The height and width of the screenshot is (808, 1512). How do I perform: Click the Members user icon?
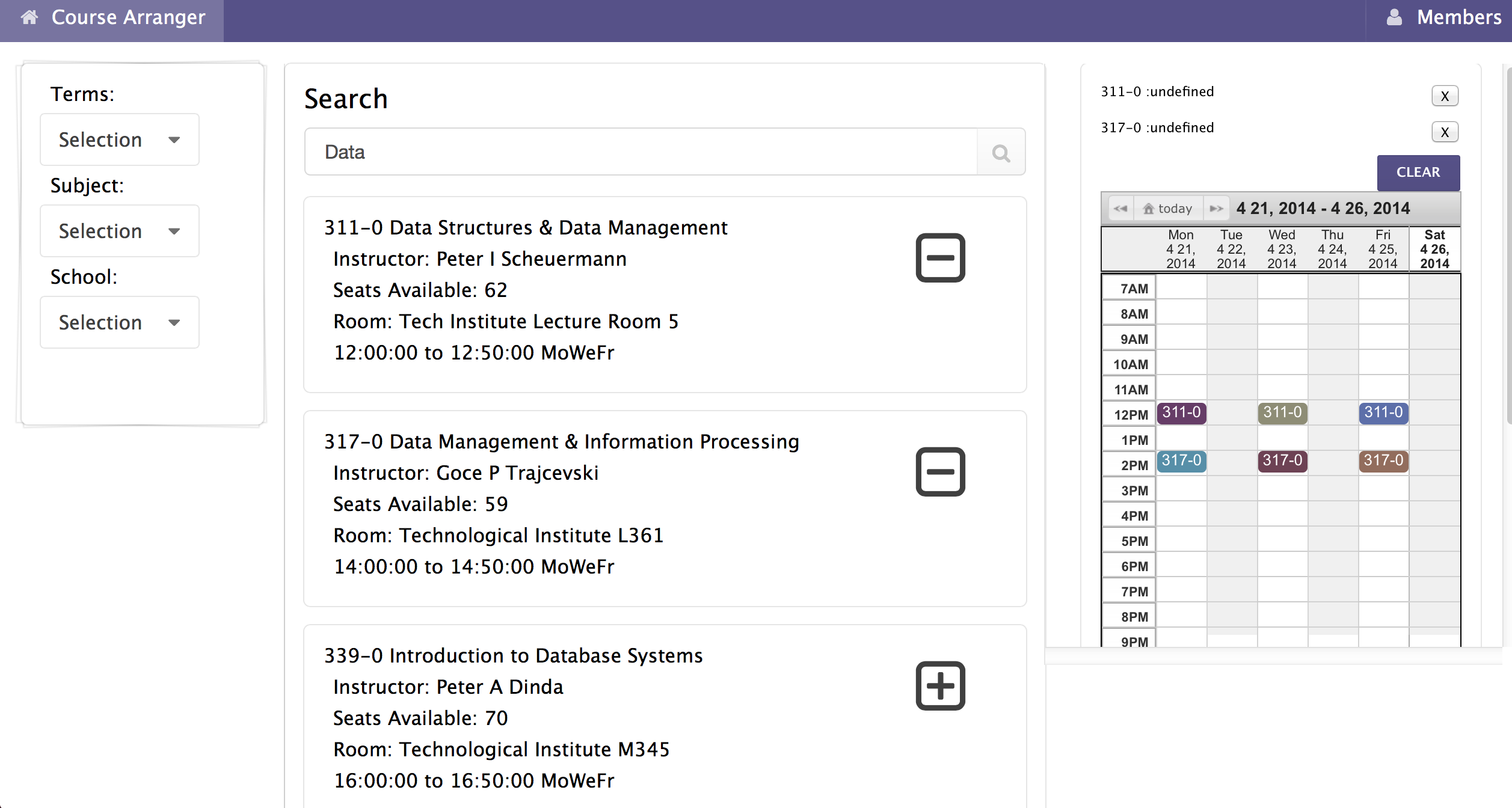pyautogui.click(x=1394, y=17)
